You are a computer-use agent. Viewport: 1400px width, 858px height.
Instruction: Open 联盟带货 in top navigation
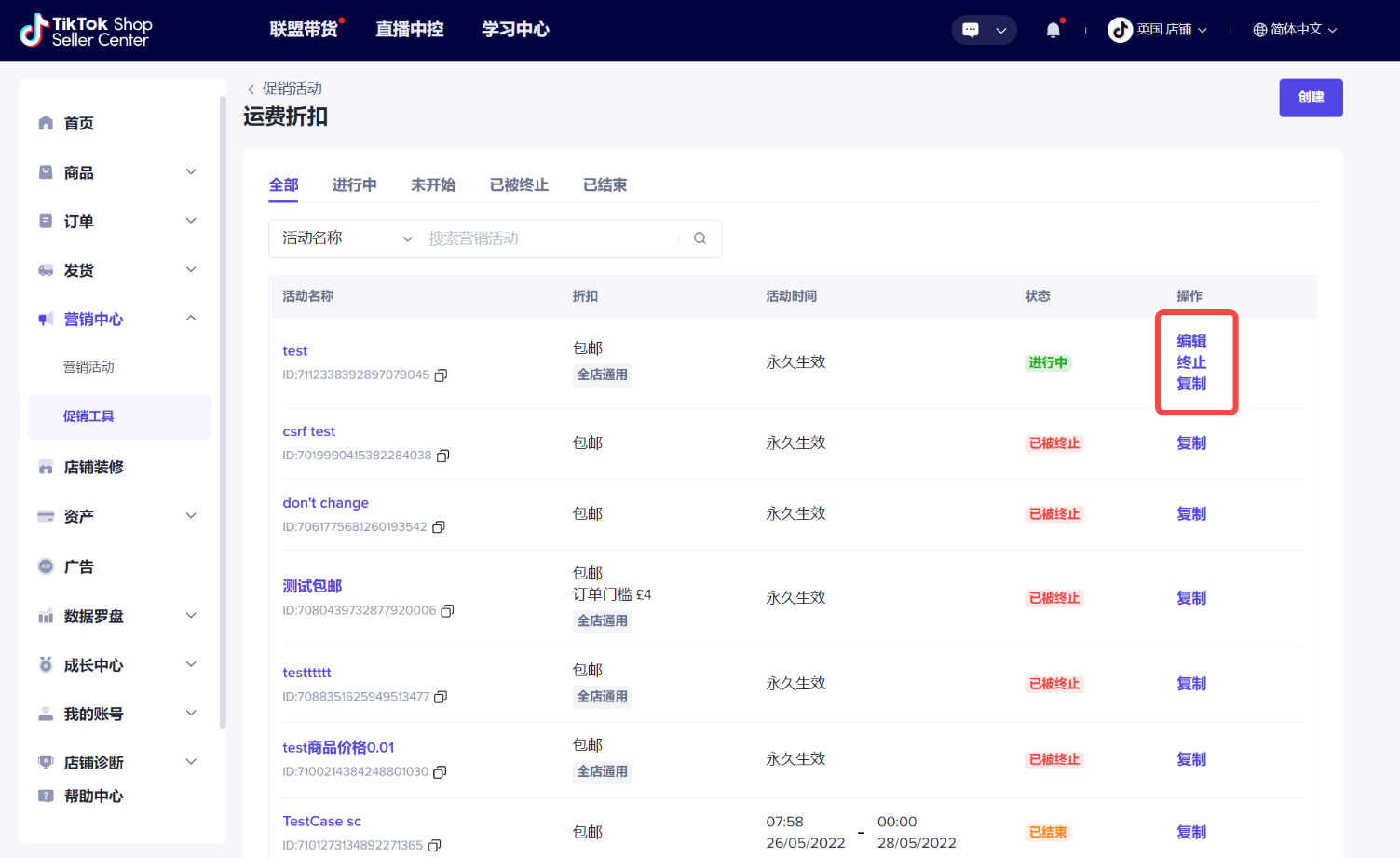click(x=304, y=30)
